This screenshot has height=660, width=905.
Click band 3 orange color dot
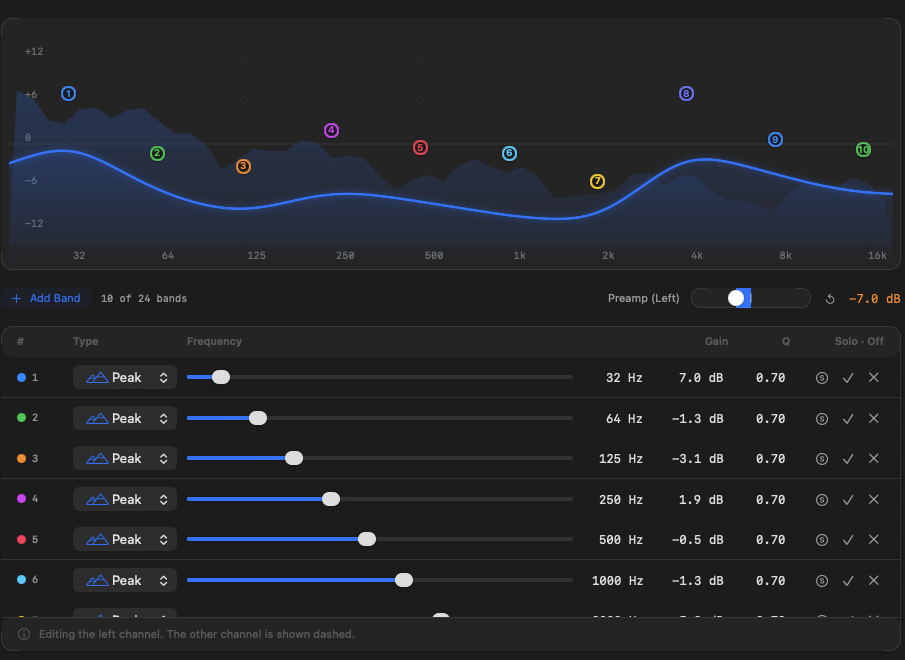click(21, 458)
